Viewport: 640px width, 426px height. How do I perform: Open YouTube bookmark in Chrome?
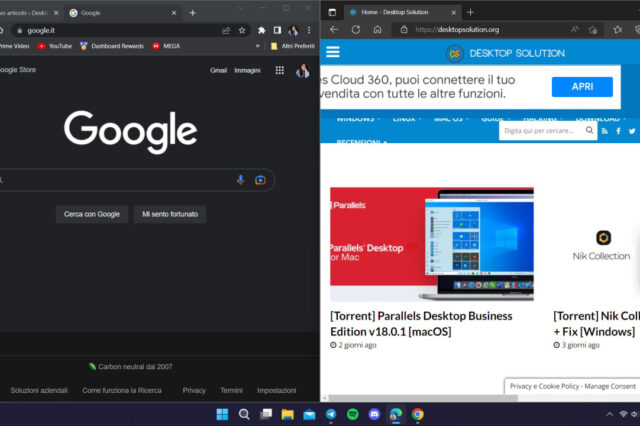55,46
